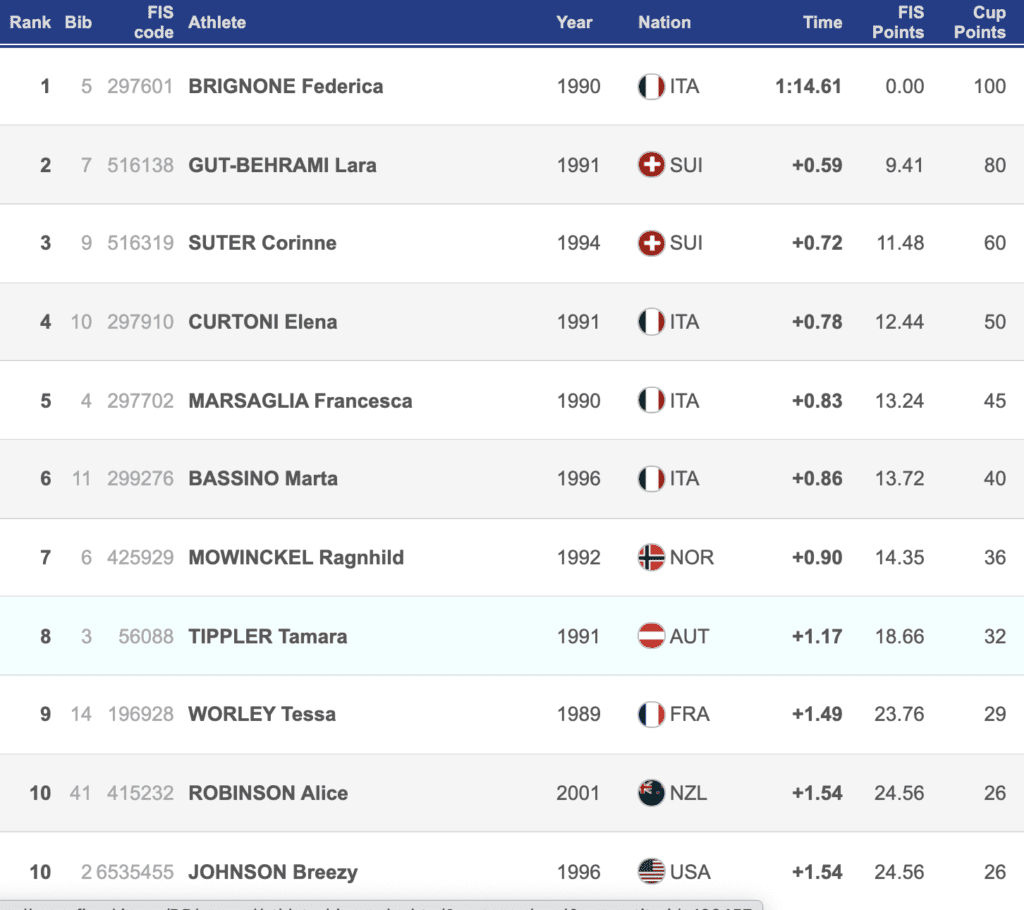Viewport: 1024px width, 910px height.
Task: Click the Rank column header
Action: coord(30,22)
